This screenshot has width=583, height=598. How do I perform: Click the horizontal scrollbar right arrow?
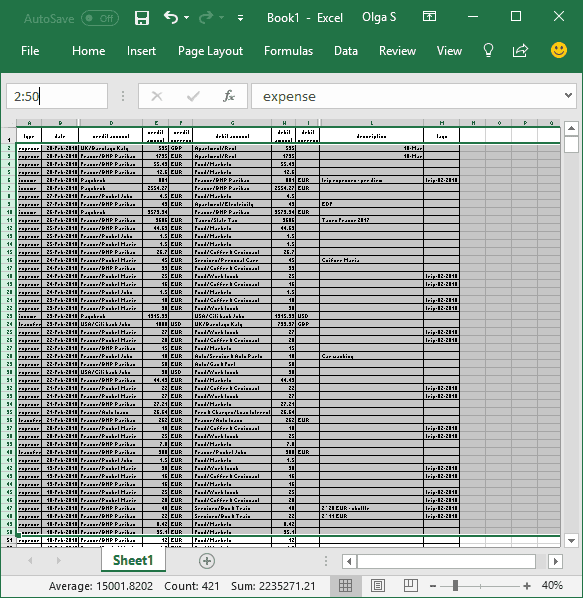(556, 561)
